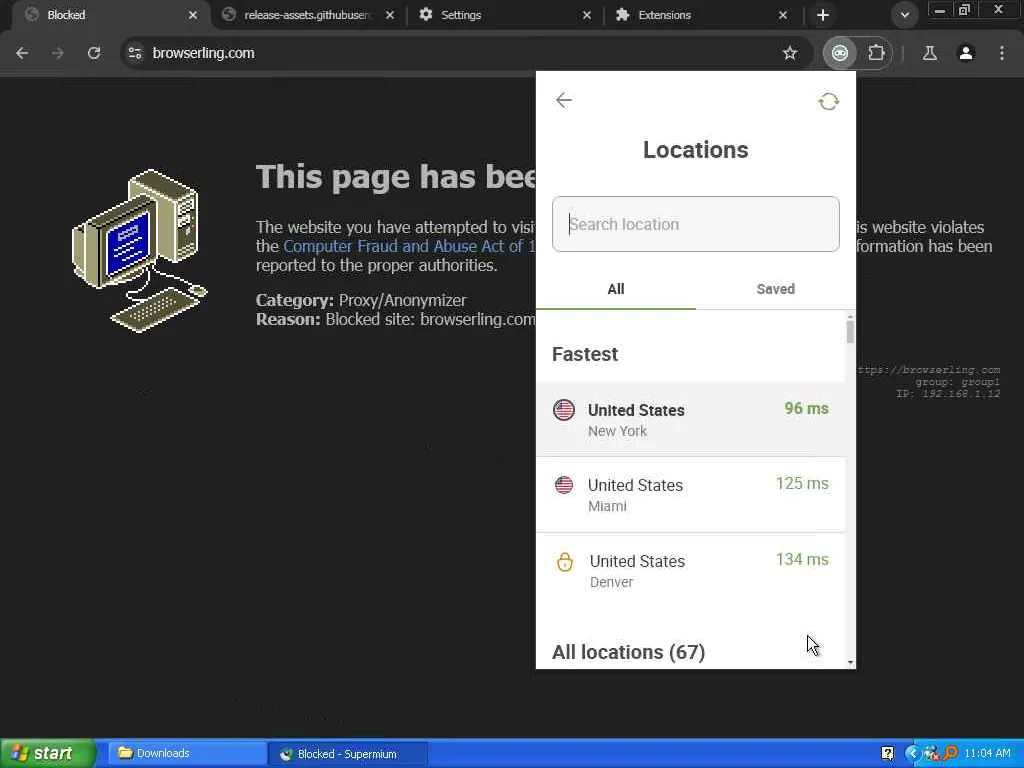Image resolution: width=1024 pixels, height=768 pixels.
Task: Connect to United States New York
Action: coord(690,419)
